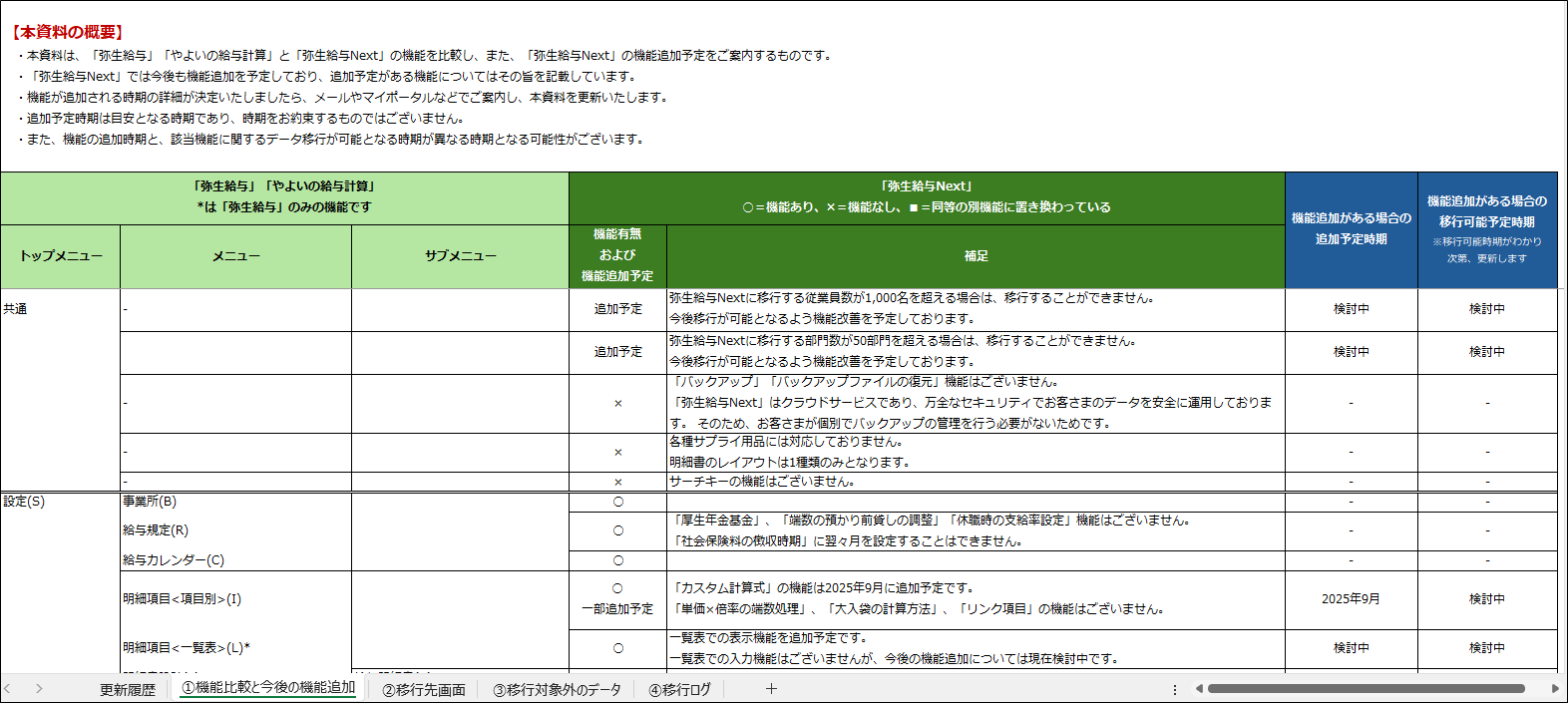Click the three-dot sheet tab bar handle
The height and width of the screenshot is (703, 1568).
point(1175,689)
